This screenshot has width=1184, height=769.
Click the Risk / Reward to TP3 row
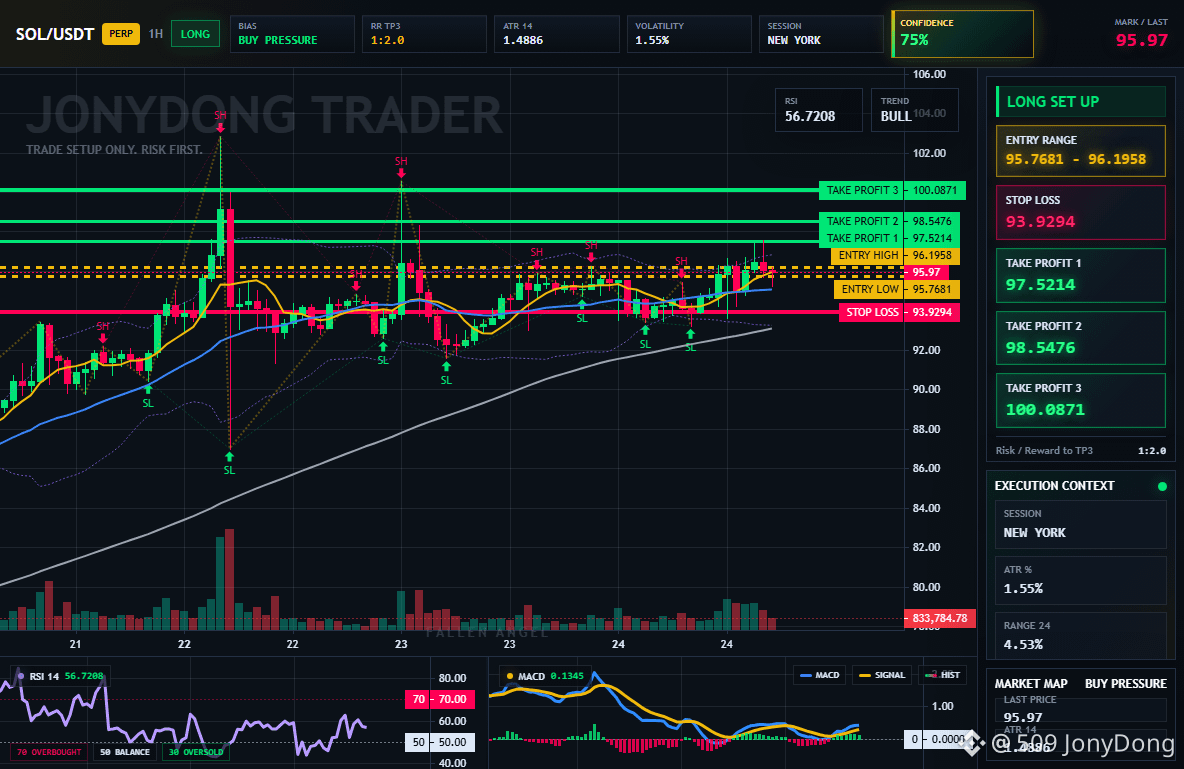pos(1081,450)
